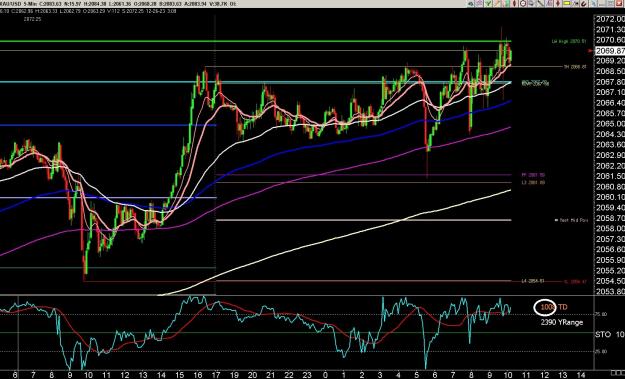Click the STO indicator label
The image size is (625, 379).
click(603, 334)
